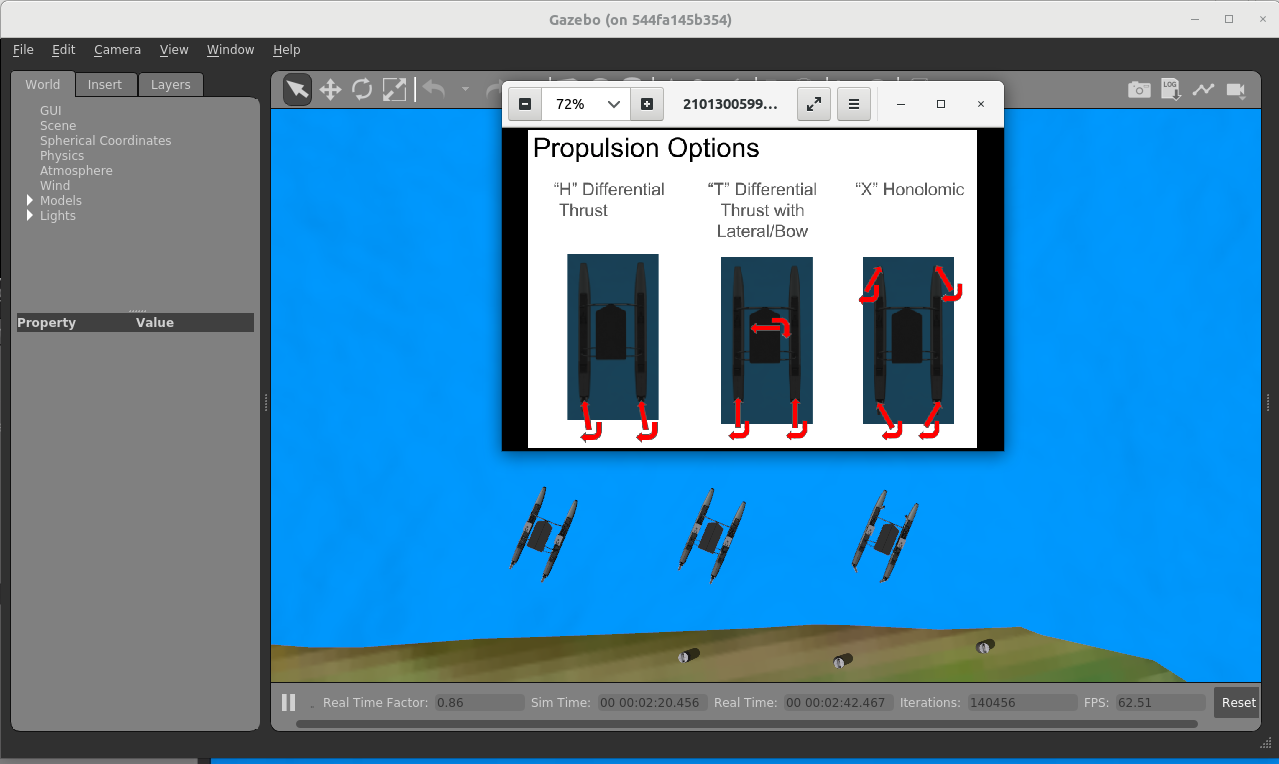
Task: Take a screenshot with camera icon
Action: (x=1139, y=89)
